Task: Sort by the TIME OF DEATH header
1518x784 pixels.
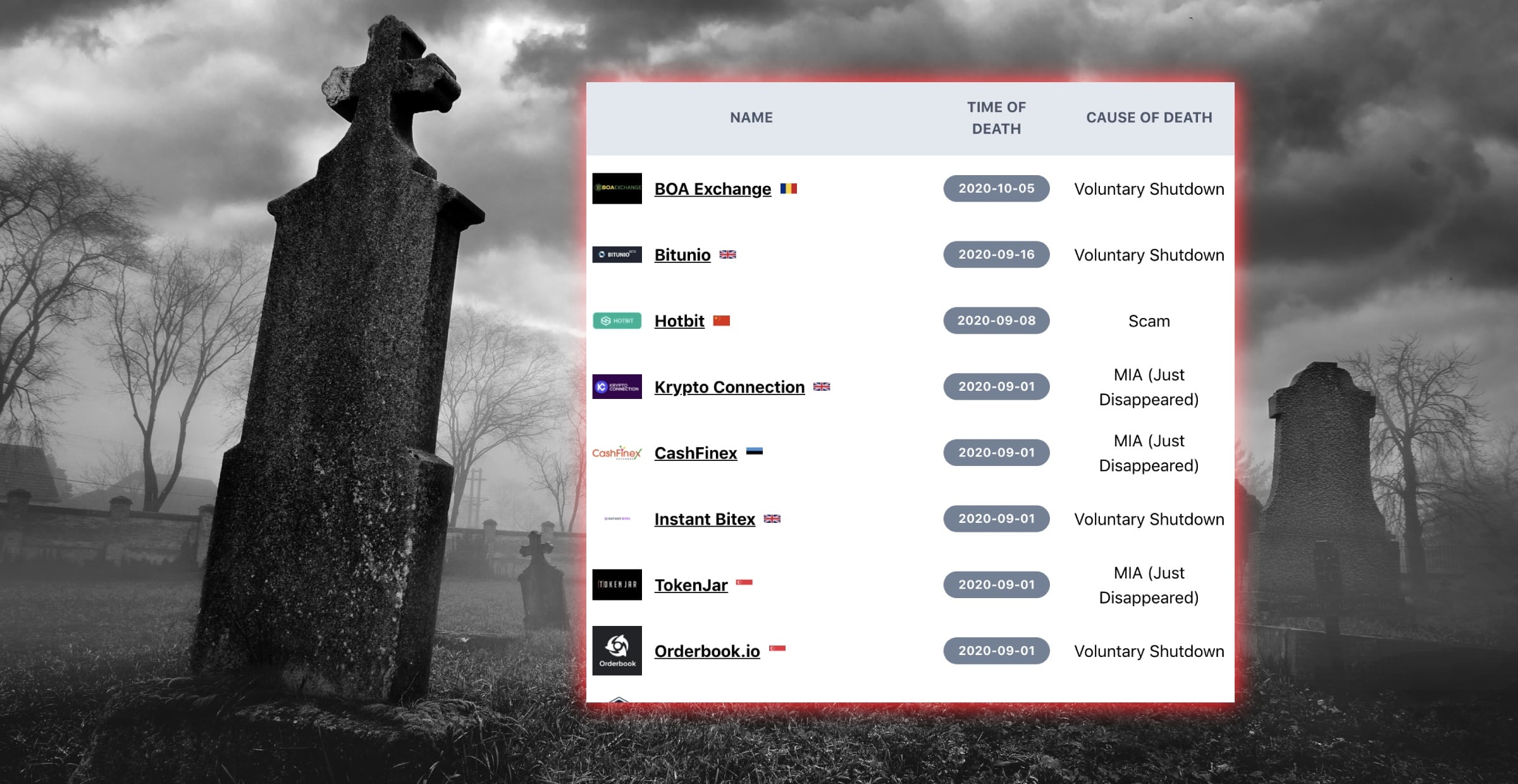Action: 996,118
